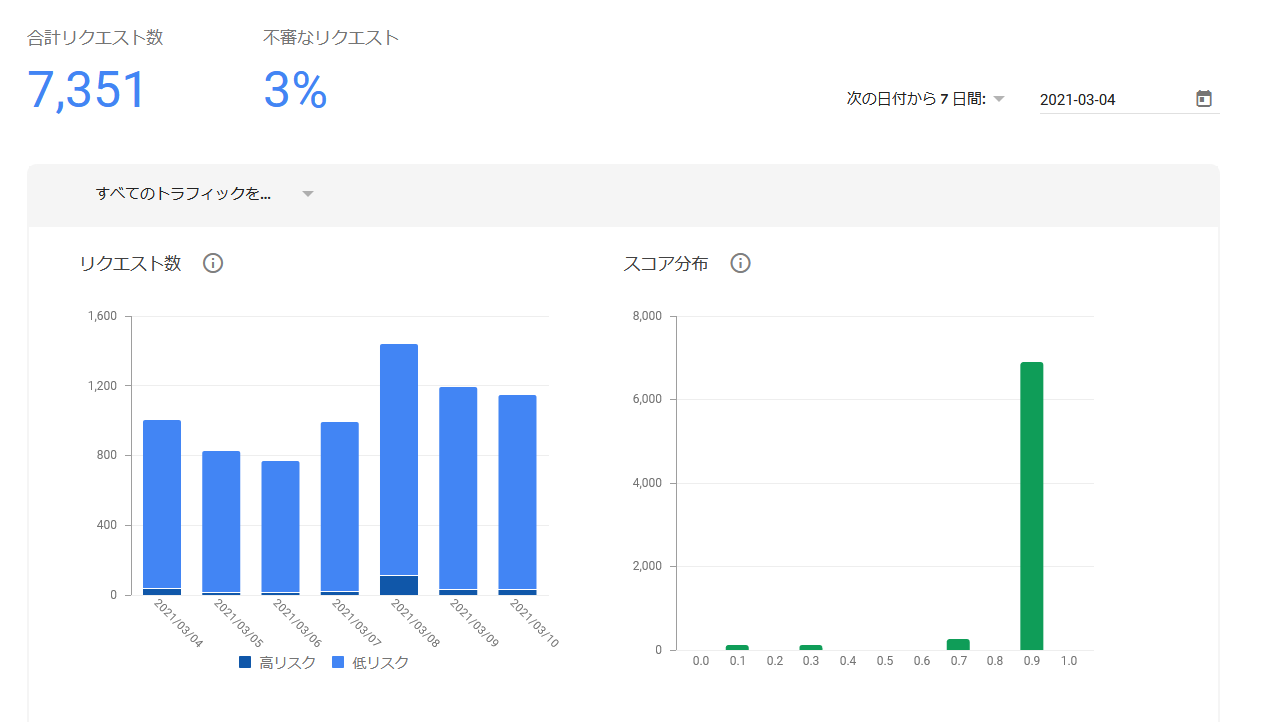Viewport: 1270px width, 722px height.
Task: Expand the すべてのトラフィックを... filter dropdown
Action: pyautogui.click(x=205, y=194)
